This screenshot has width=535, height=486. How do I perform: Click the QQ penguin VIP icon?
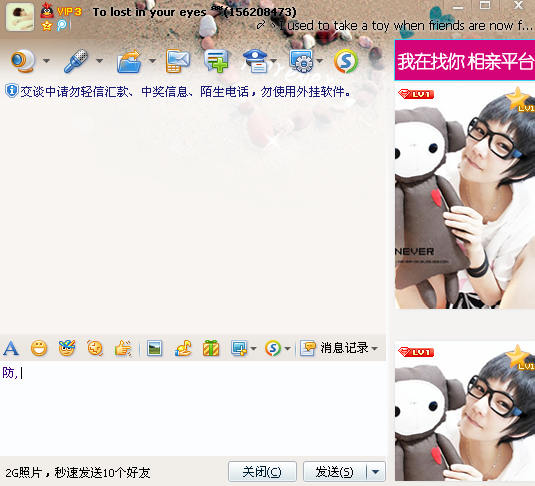tap(47, 11)
